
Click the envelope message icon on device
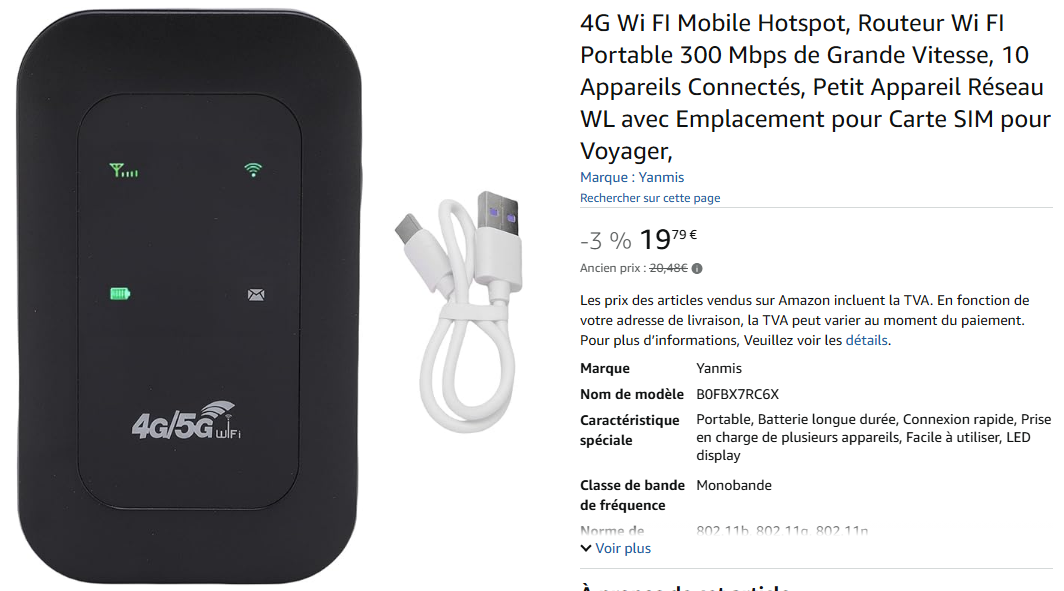[x=256, y=294]
